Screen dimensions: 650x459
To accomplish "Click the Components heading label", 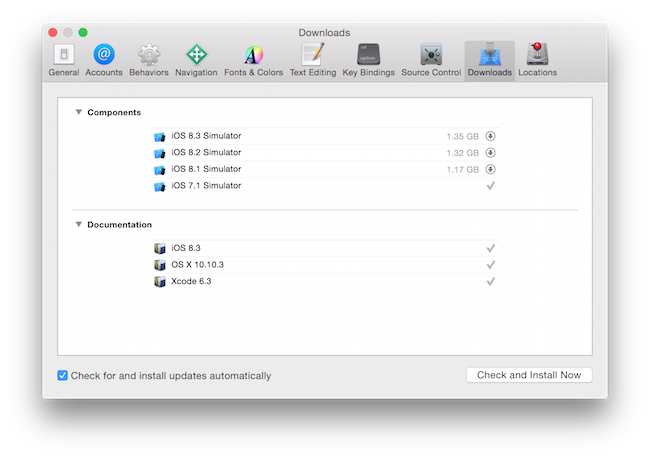I will (x=114, y=112).
